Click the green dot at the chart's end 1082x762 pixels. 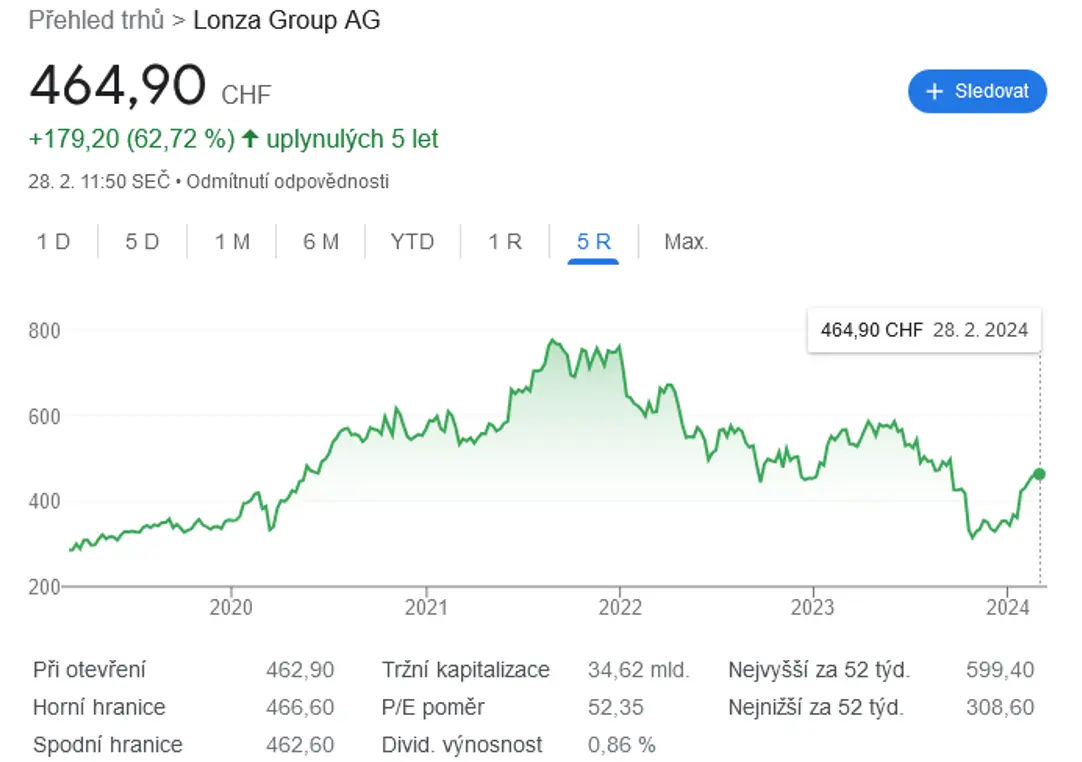pos(1039,474)
